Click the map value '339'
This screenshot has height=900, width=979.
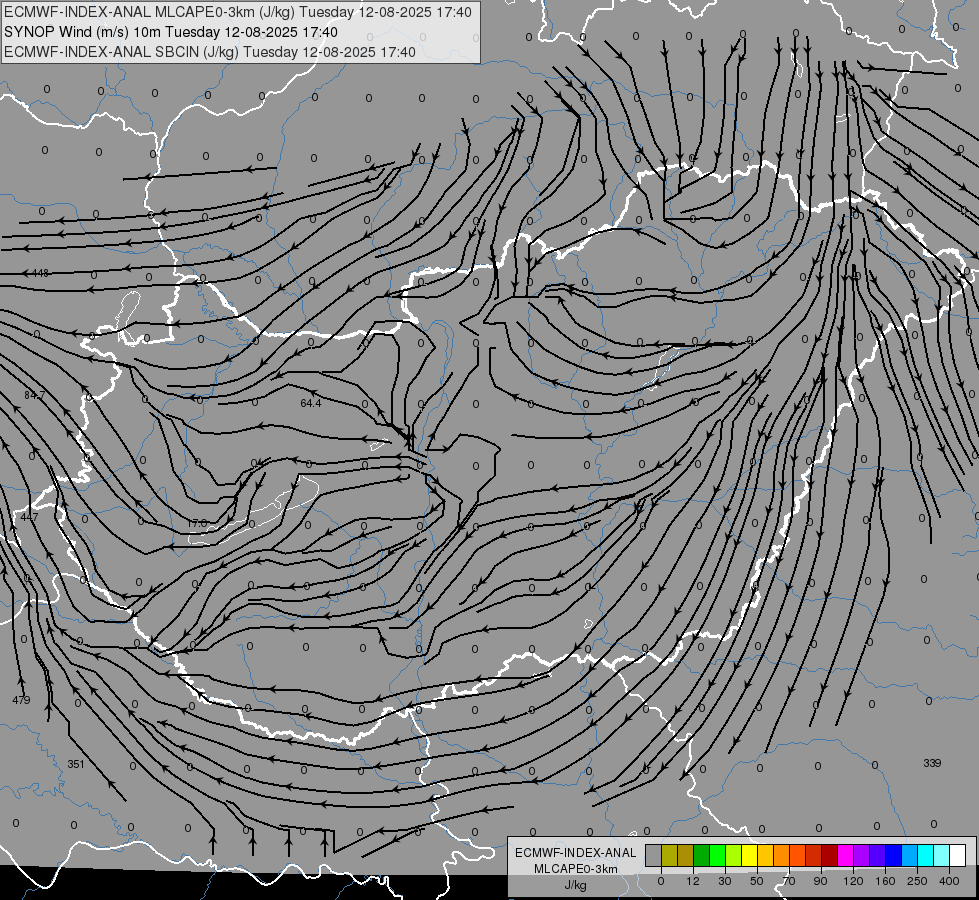tap(932, 763)
